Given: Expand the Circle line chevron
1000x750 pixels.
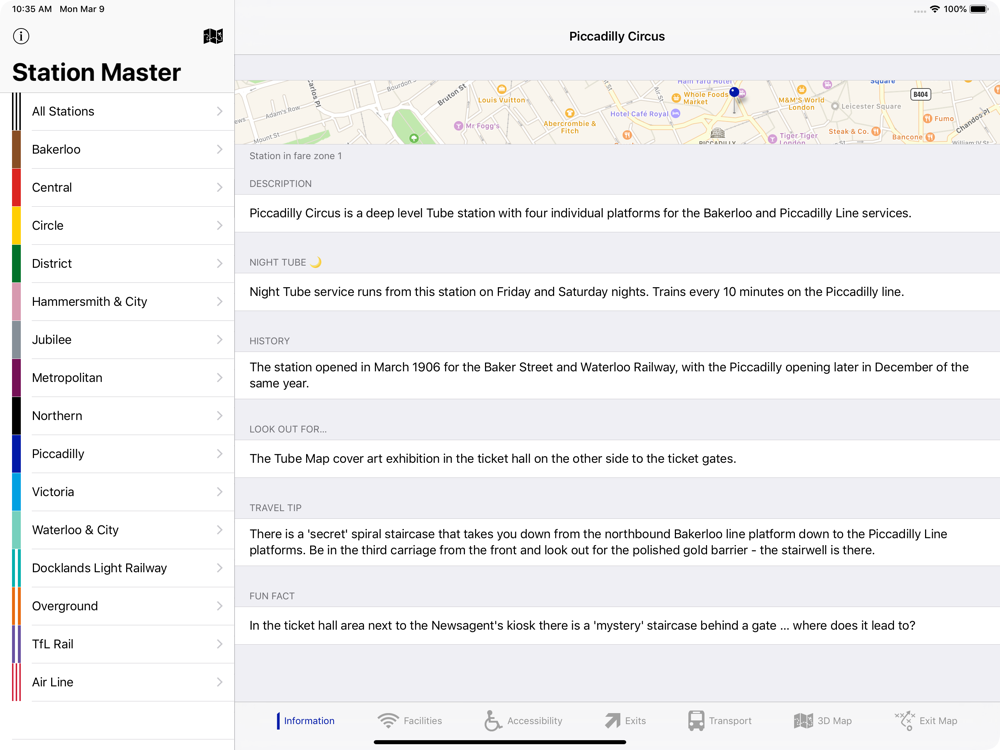Looking at the screenshot, I should pyautogui.click(x=219, y=225).
